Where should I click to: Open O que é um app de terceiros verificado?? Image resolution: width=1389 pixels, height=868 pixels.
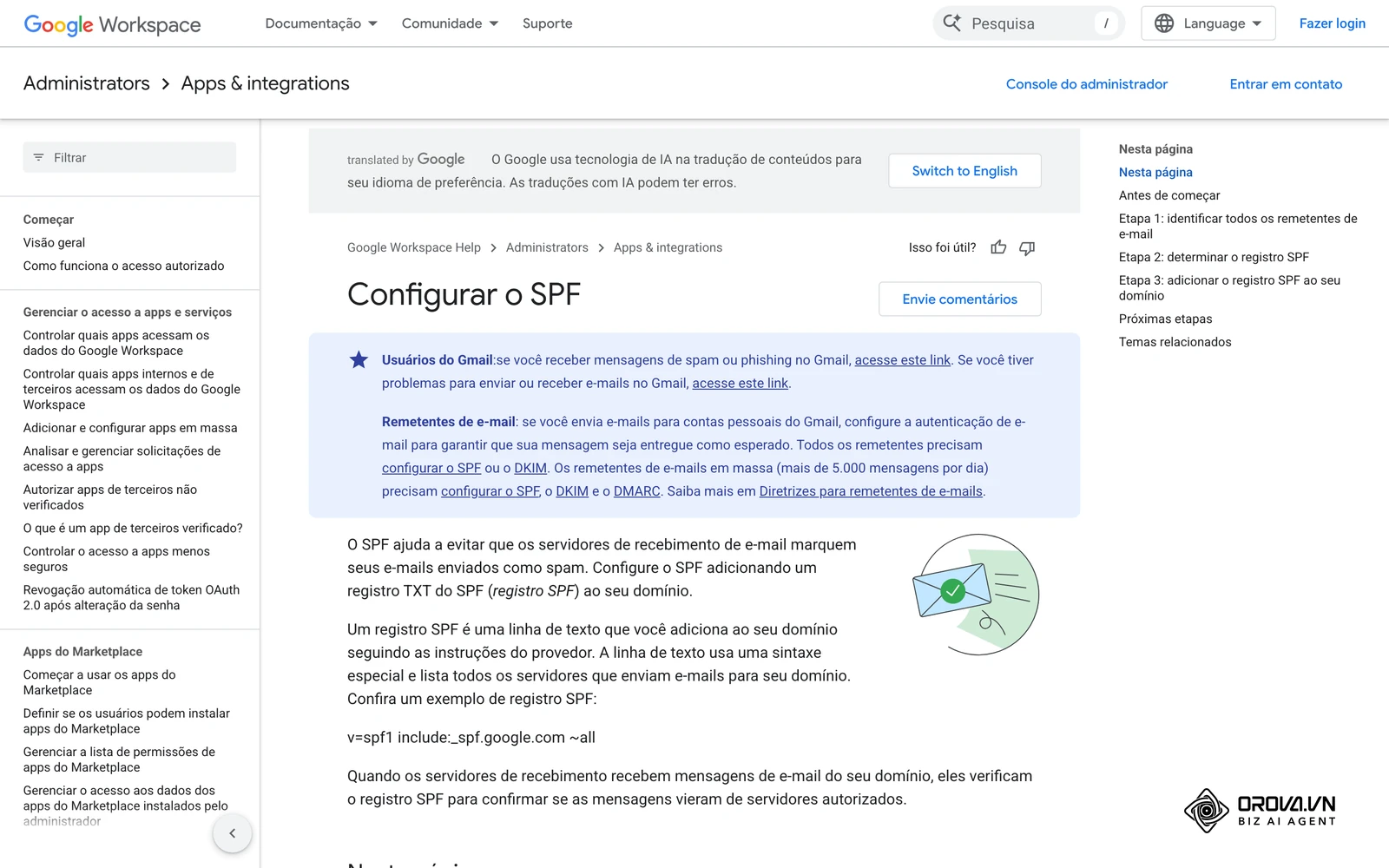point(133,528)
